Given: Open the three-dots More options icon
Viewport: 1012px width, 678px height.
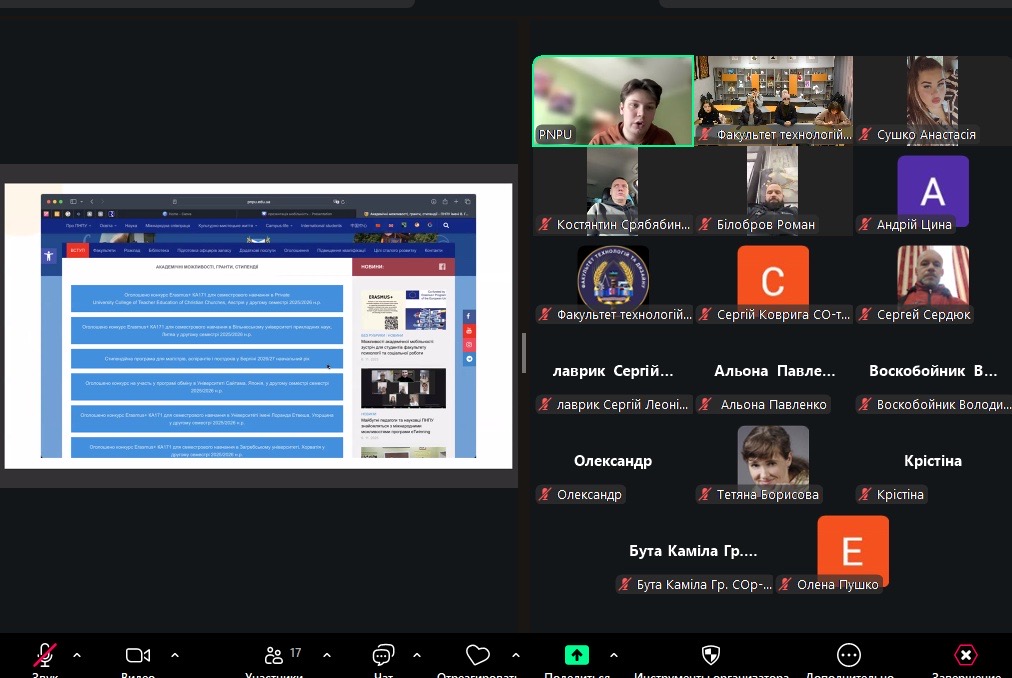Looking at the screenshot, I should pyautogui.click(x=848, y=655).
